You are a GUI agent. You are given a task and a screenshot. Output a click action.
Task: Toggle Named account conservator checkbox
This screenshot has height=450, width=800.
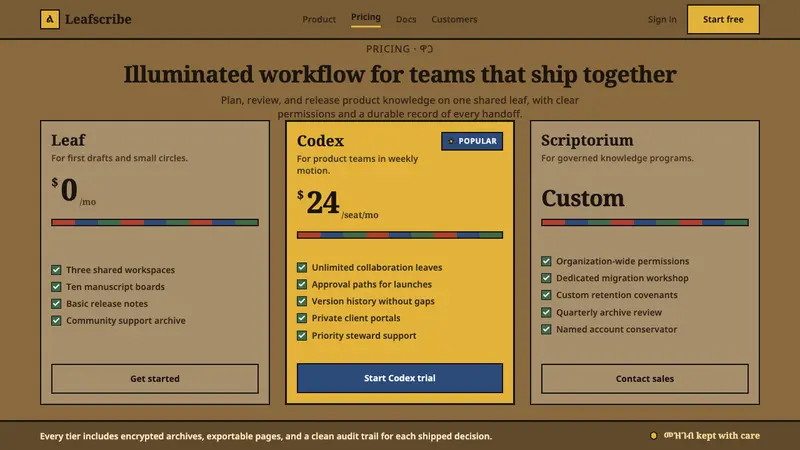click(x=546, y=329)
